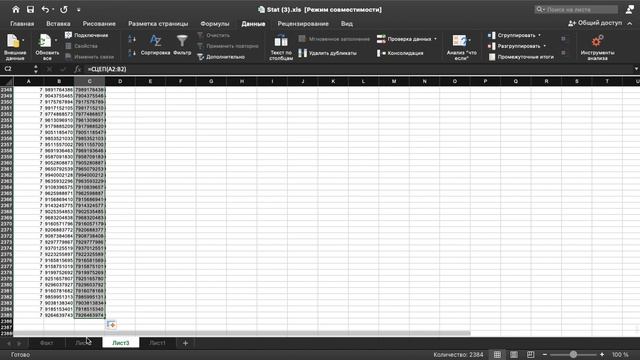
Task: Redo the last action
Action: point(64,9)
